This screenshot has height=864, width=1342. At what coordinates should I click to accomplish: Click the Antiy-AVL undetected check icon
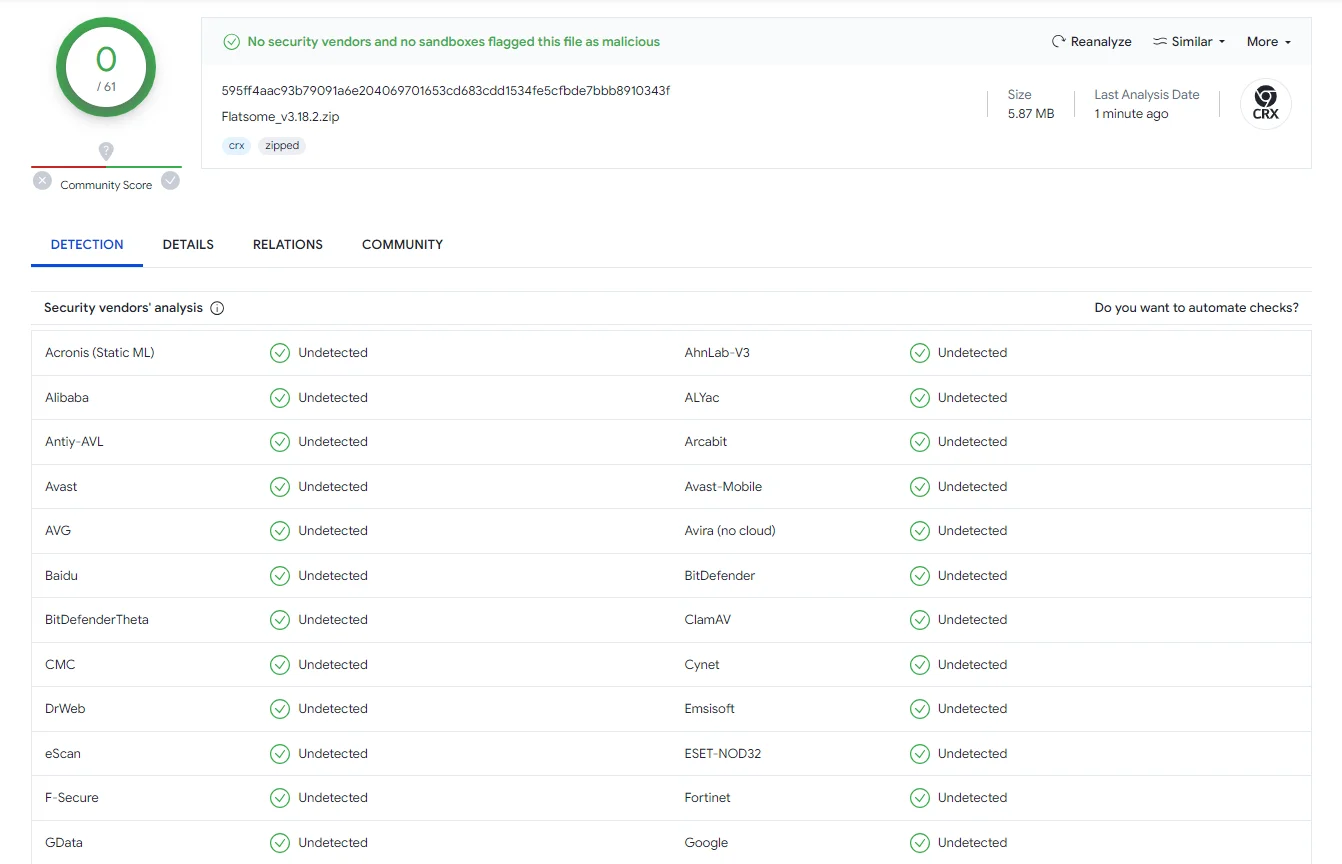(280, 442)
